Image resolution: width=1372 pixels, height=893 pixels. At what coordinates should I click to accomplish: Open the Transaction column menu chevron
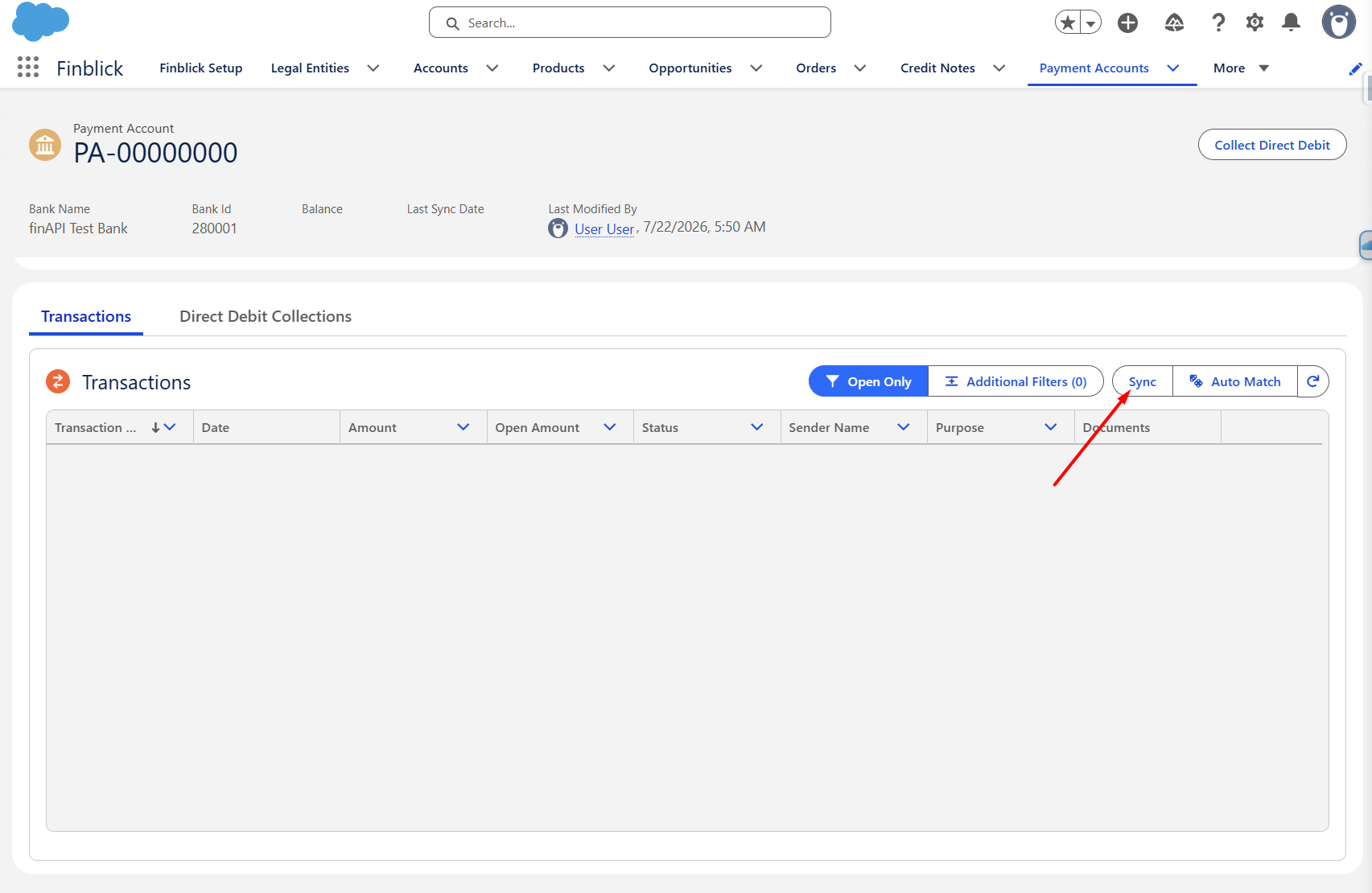pyautogui.click(x=170, y=427)
